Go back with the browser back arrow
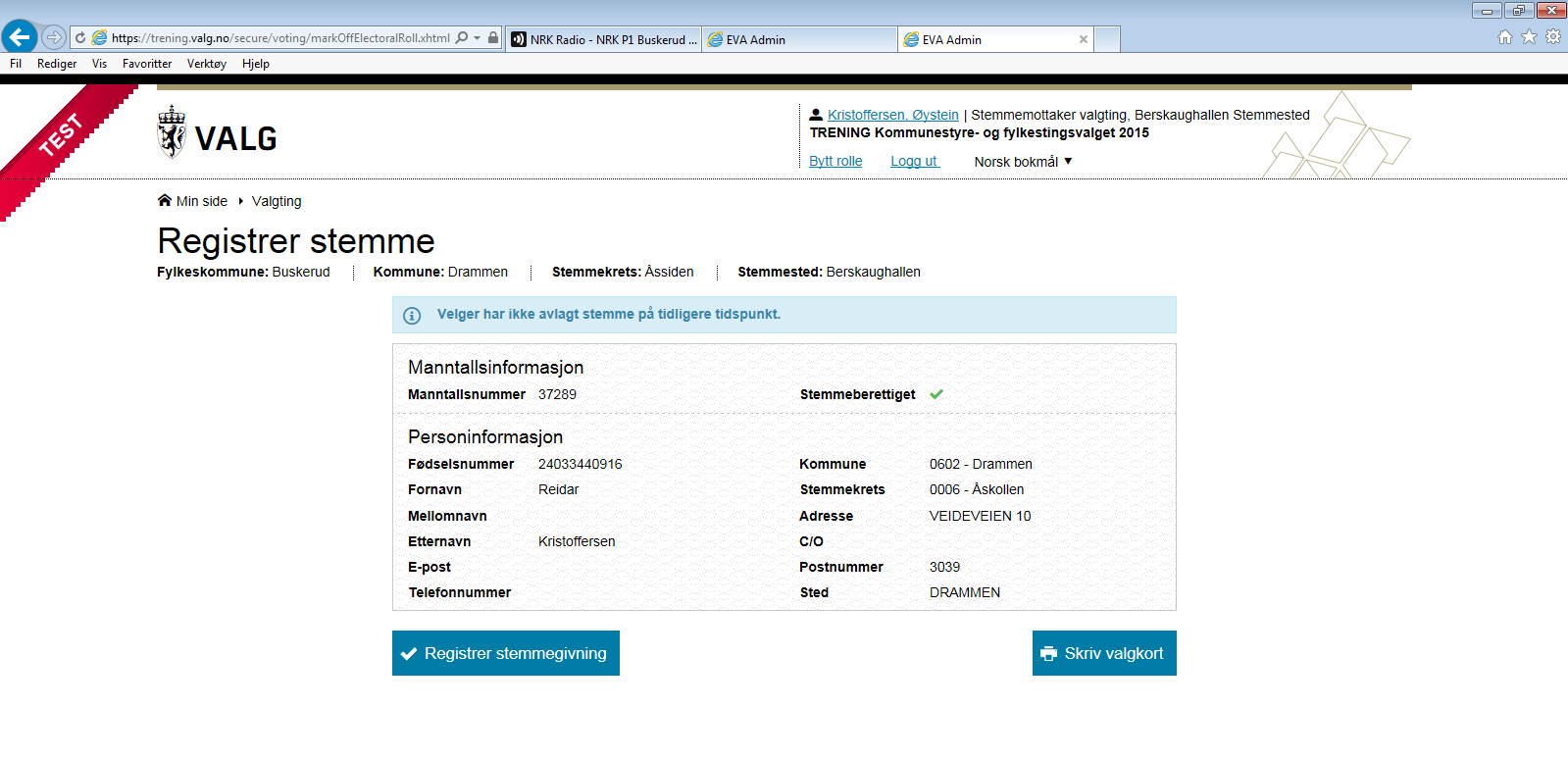Image resolution: width=1568 pixels, height=759 pixels. pos(20,37)
